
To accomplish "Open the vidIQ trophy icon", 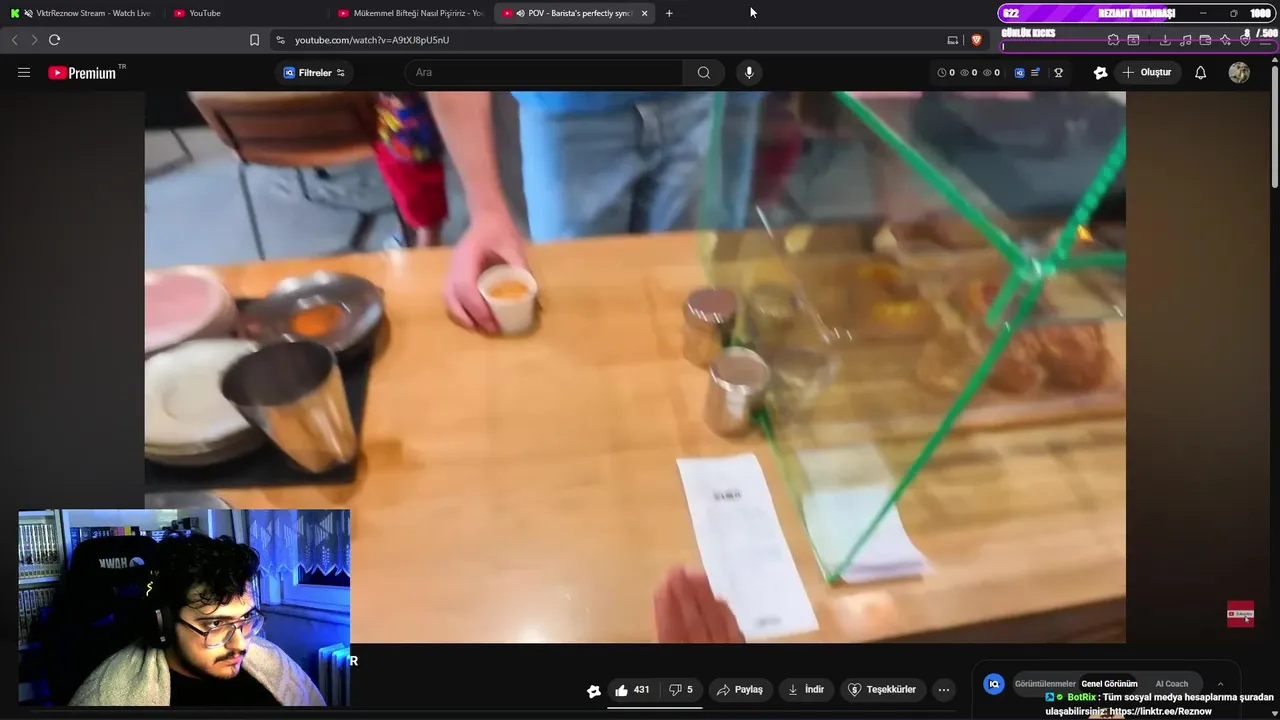I will tap(1058, 72).
